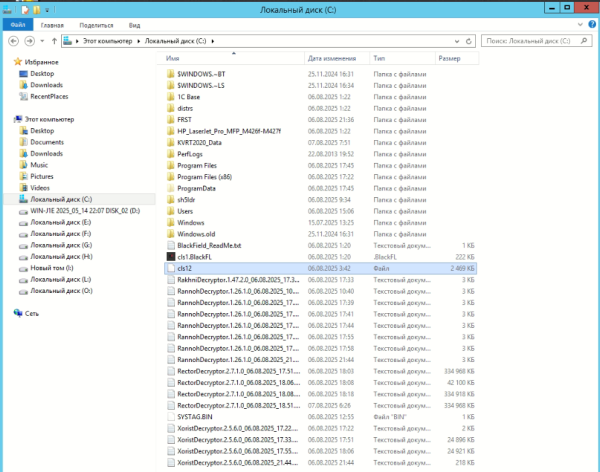Click the Back navigation arrow

[13, 41]
